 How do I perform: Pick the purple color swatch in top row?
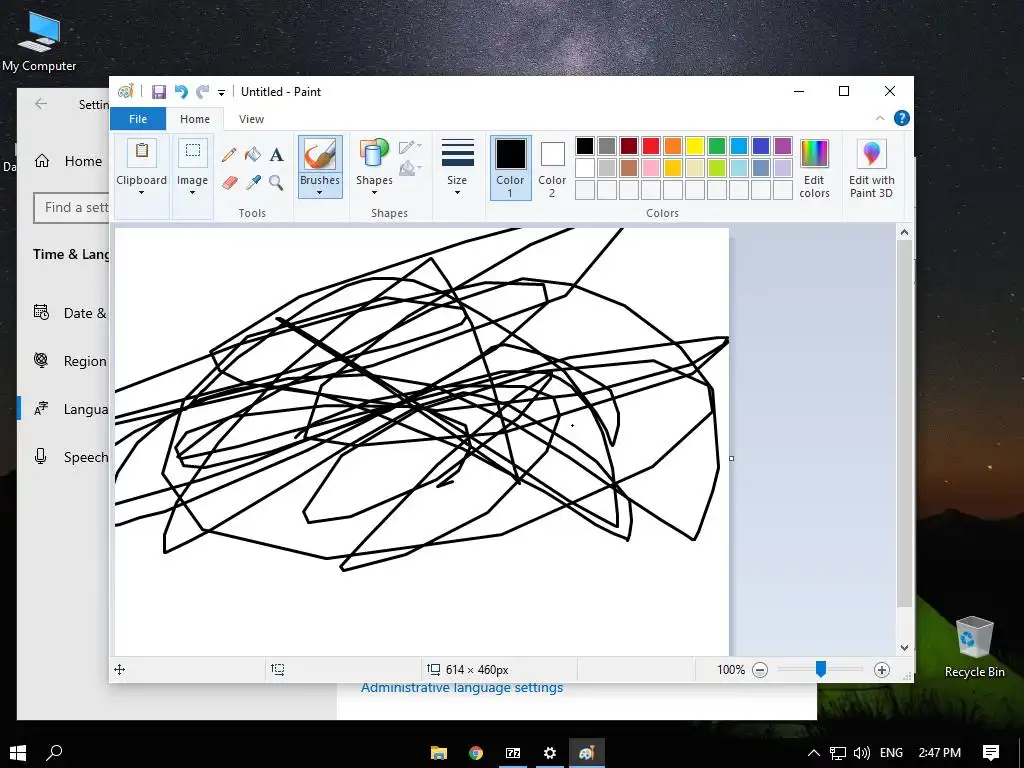[x=783, y=146]
